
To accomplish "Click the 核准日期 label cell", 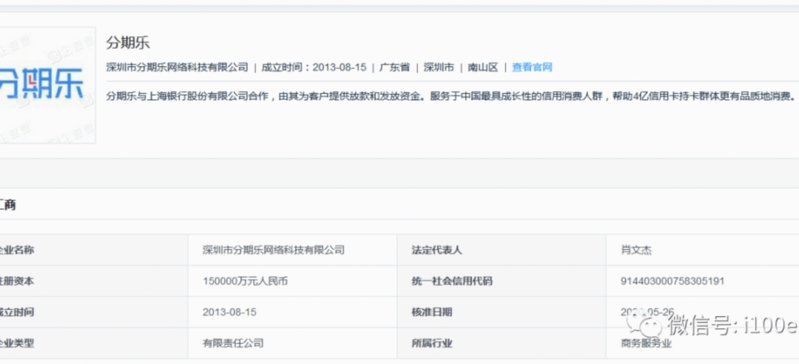I will tap(501, 312).
